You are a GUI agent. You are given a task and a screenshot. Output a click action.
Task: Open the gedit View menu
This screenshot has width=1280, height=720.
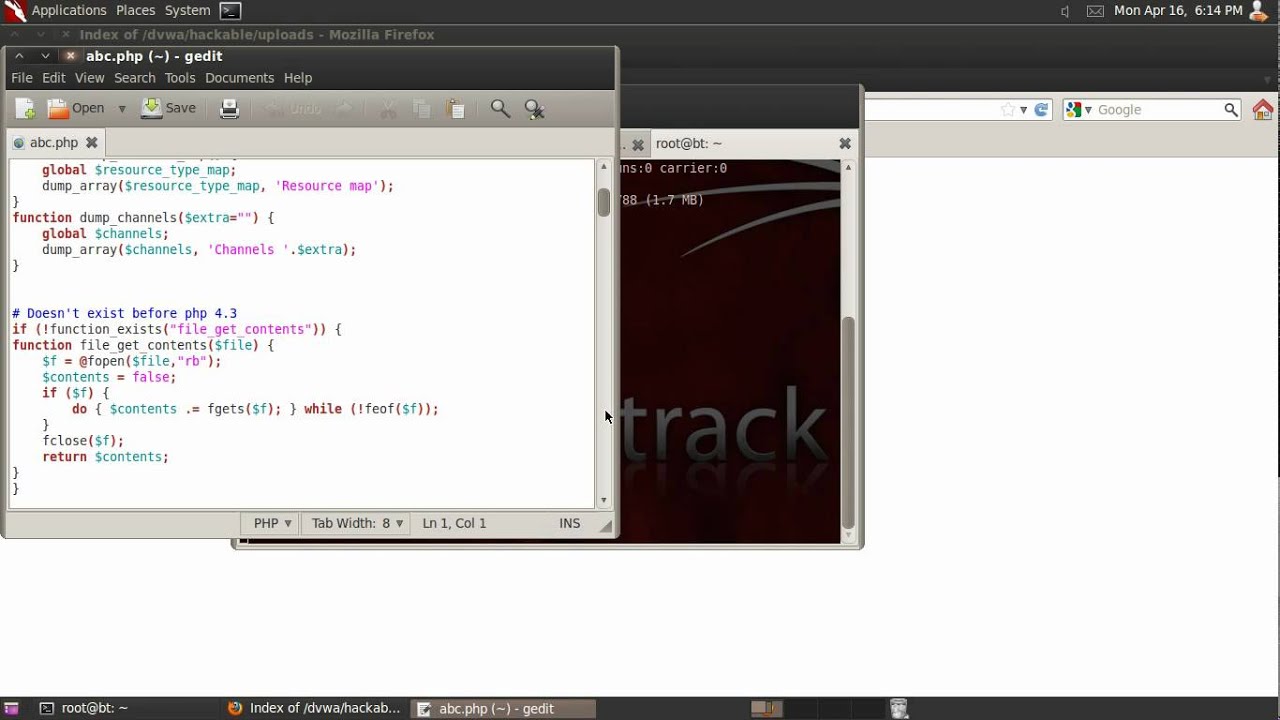coord(89,78)
